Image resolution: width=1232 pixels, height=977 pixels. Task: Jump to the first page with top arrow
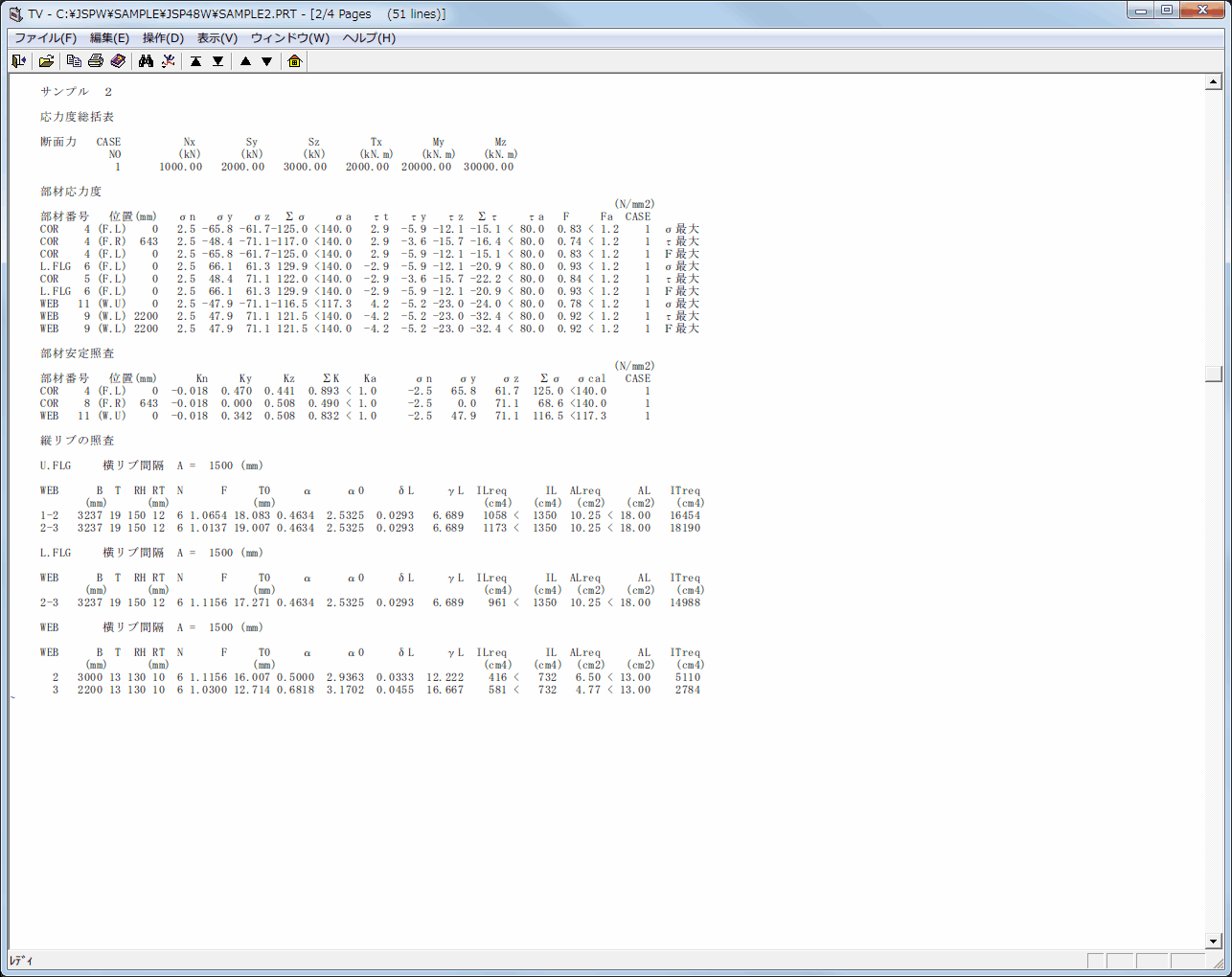(195, 61)
